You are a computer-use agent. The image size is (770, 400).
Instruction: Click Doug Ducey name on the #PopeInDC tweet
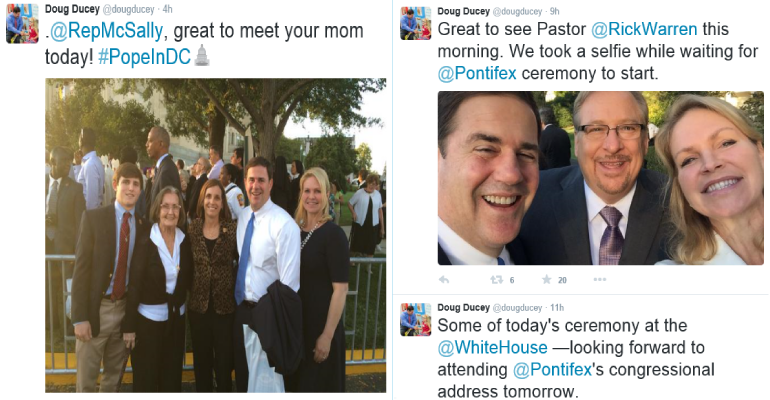click(x=70, y=10)
